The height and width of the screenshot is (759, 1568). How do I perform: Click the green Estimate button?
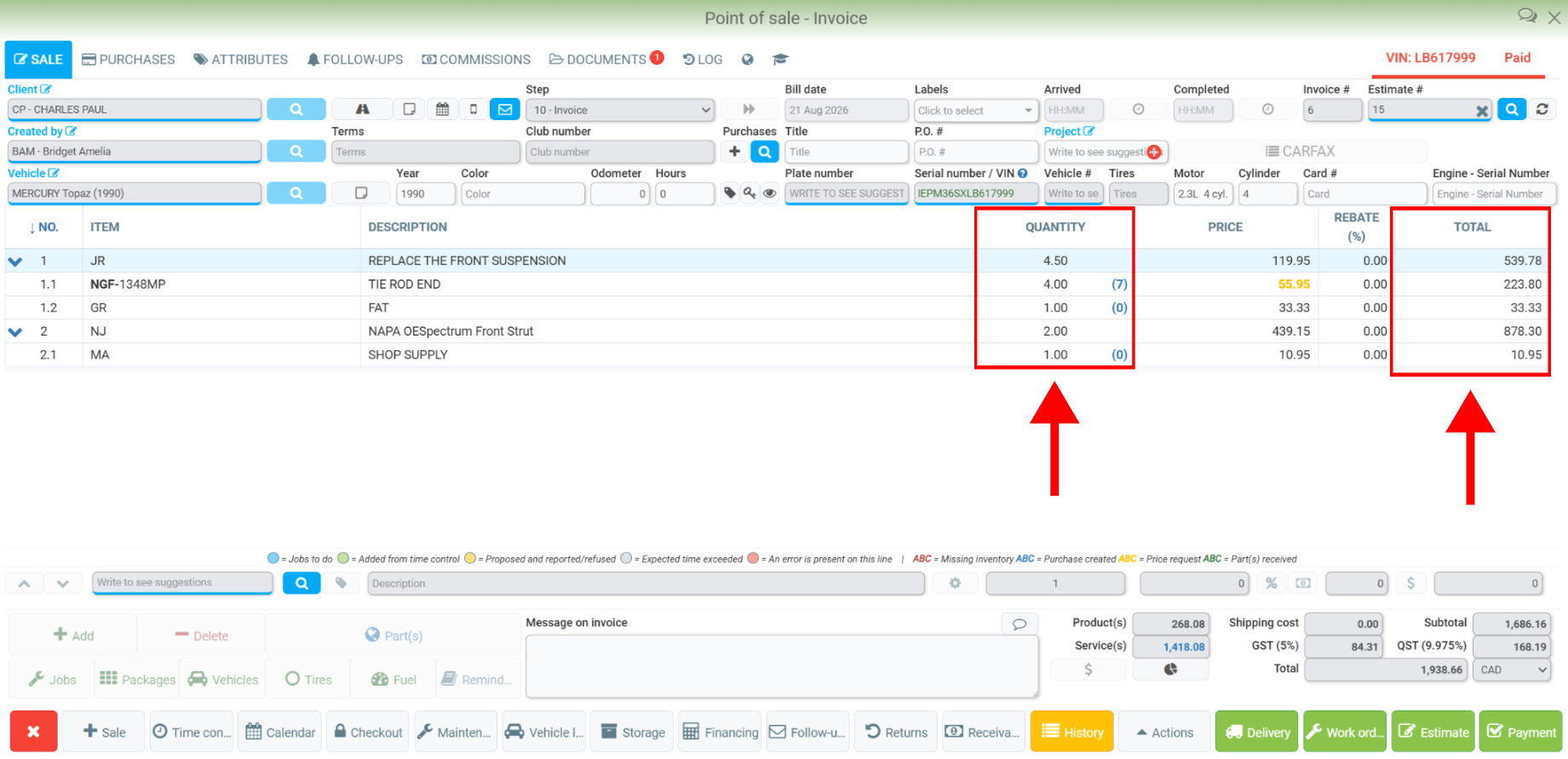[1433, 732]
